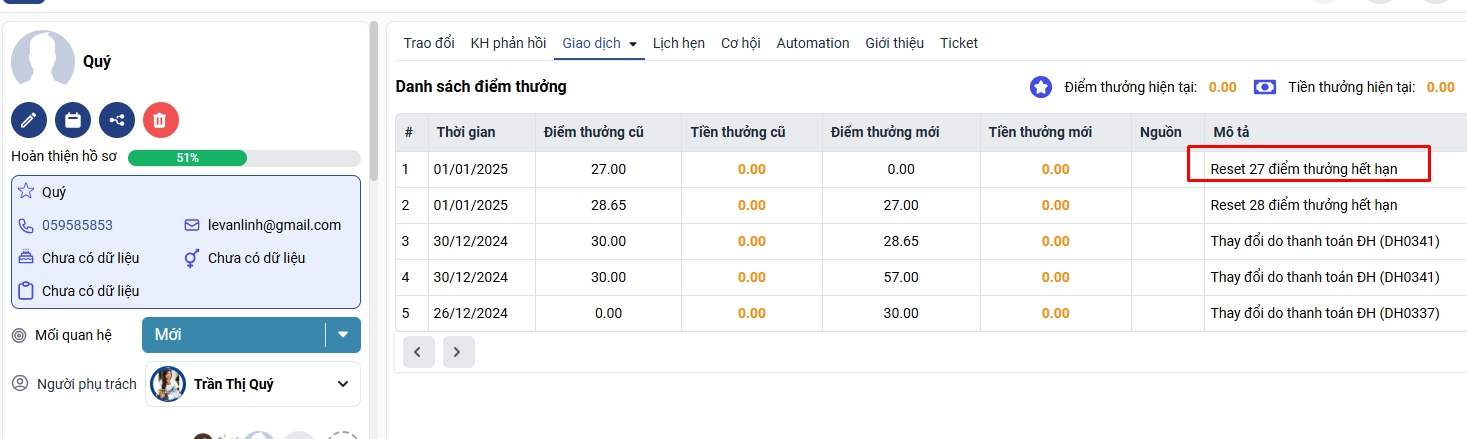
Task: Switch to the Trao đổi tab
Action: click(x=429, y=43)
